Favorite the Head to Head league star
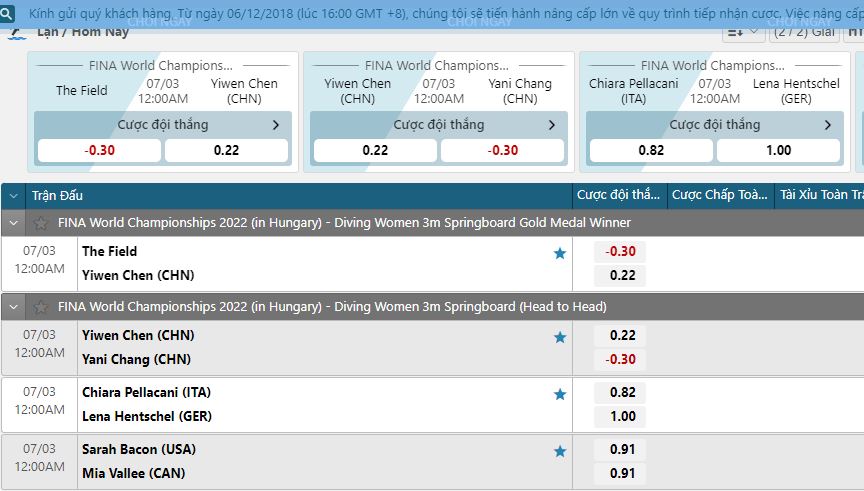This screenshot has height=491, width=864. click(x=40, y=307)
